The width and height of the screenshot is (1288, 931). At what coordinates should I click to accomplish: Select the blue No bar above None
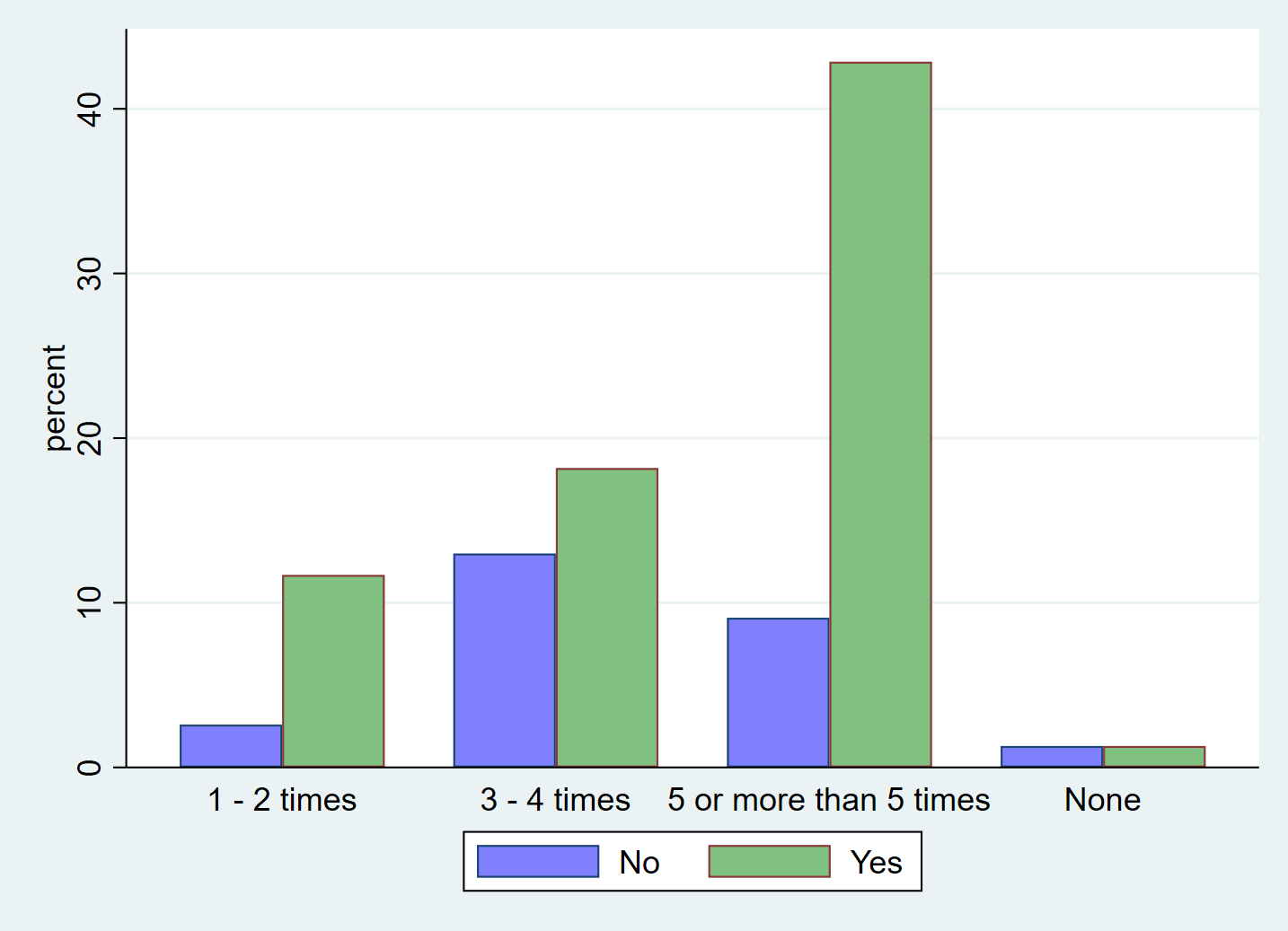click(x=1052, y=756)
